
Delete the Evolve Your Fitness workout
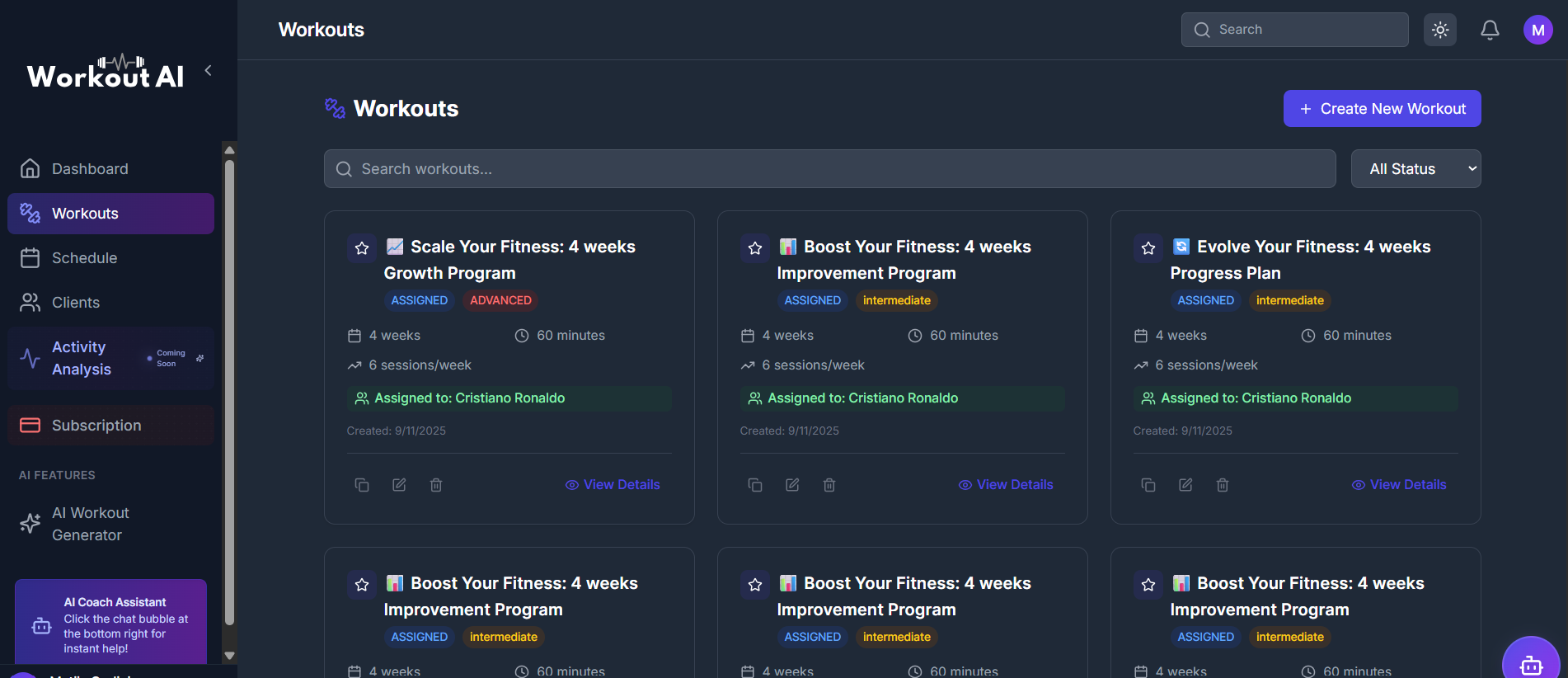point(1223,485)
